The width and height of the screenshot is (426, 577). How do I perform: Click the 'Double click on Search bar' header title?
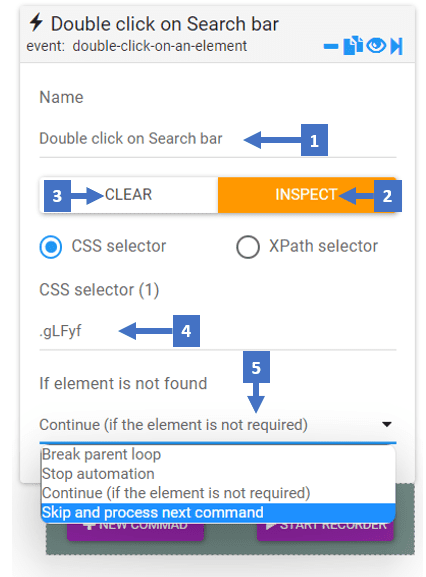click(x=164, y=24)
